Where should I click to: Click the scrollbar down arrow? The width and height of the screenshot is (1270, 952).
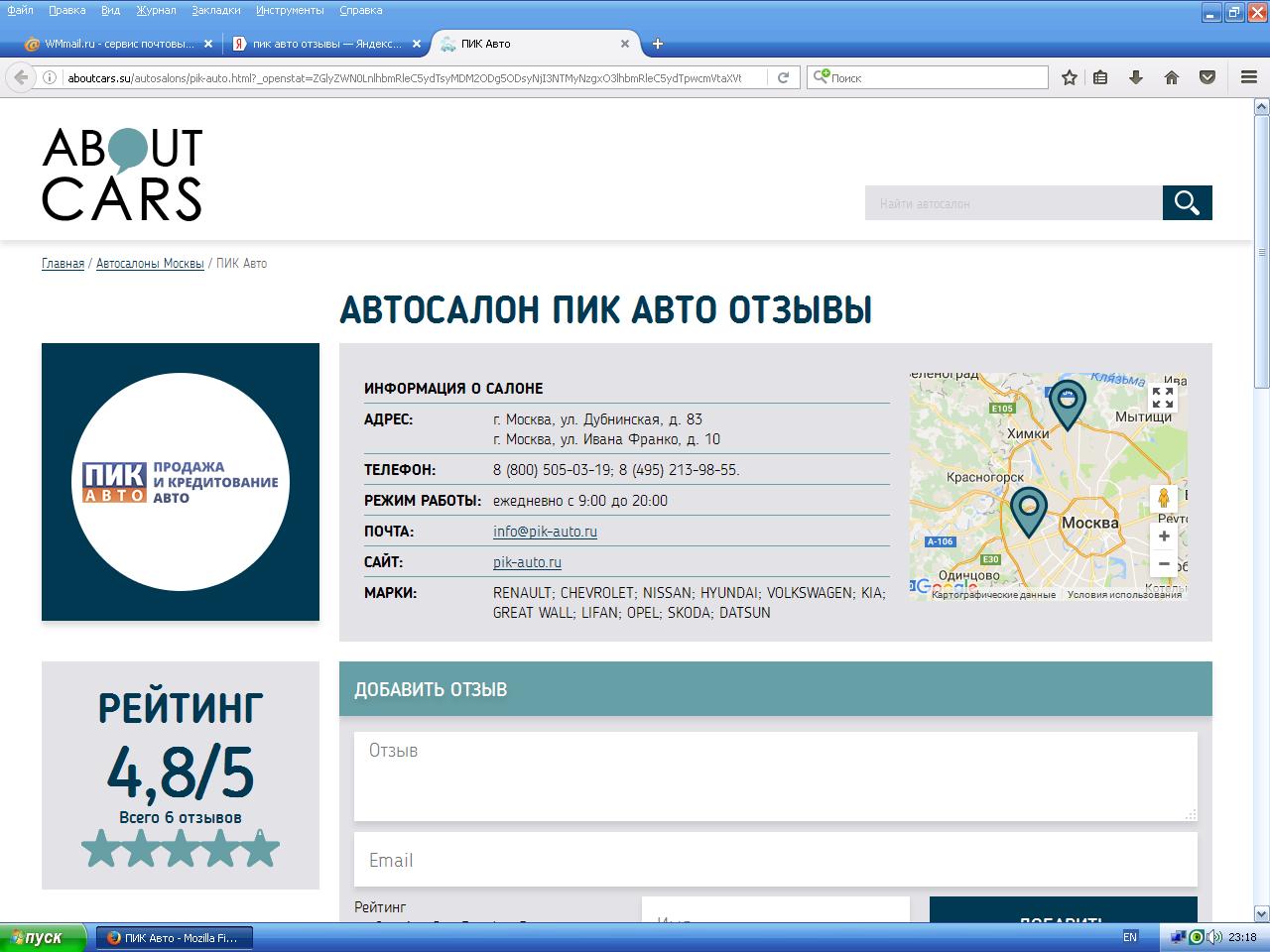pos(1262,914)
